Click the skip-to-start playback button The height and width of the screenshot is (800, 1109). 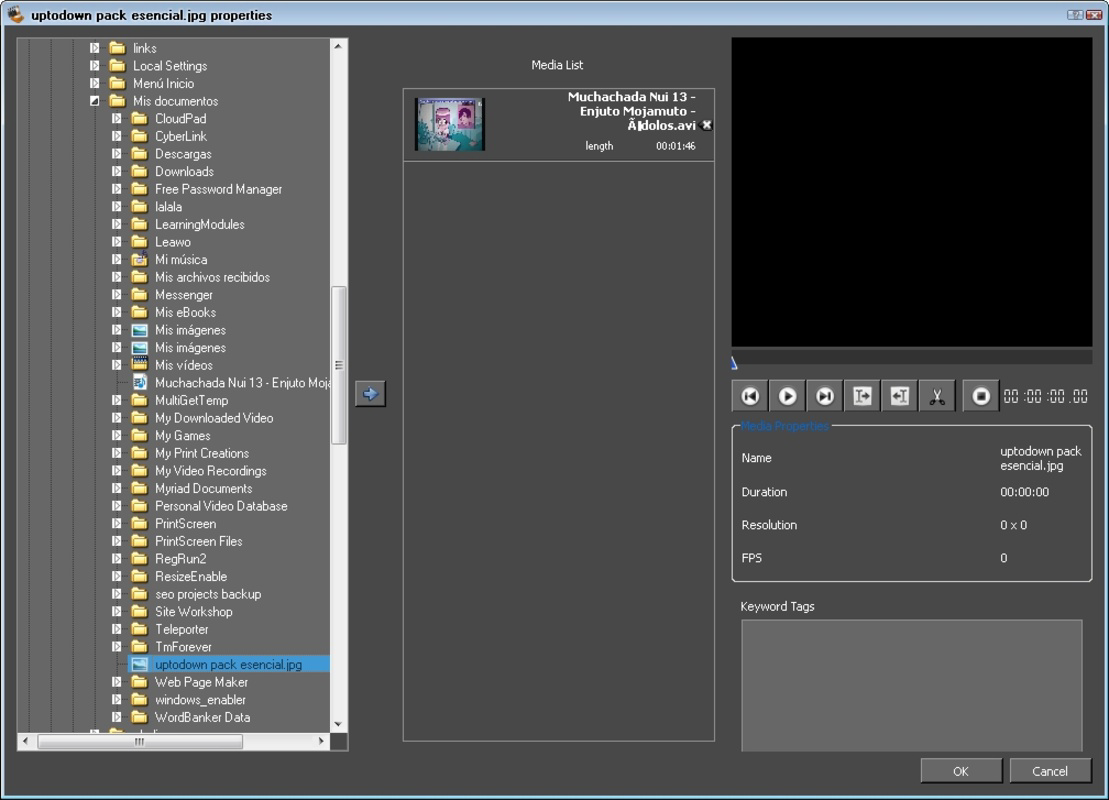pos(750,396)
